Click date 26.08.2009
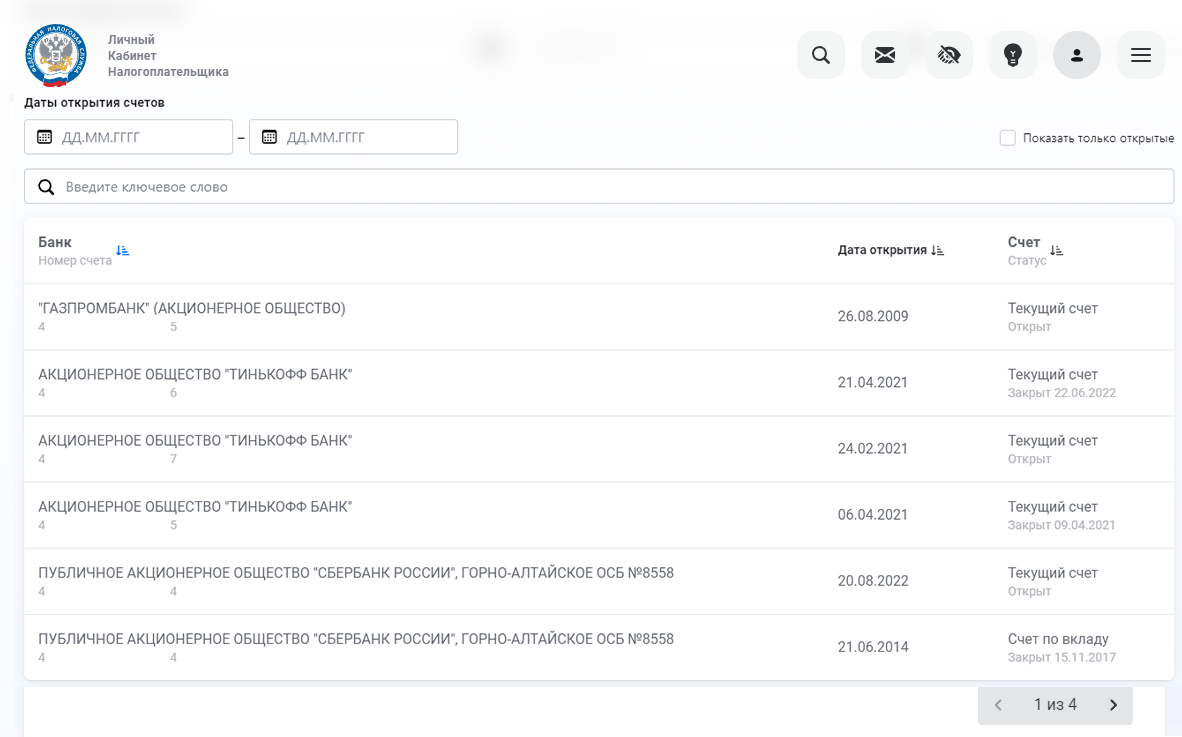 [x=873, y=317]
